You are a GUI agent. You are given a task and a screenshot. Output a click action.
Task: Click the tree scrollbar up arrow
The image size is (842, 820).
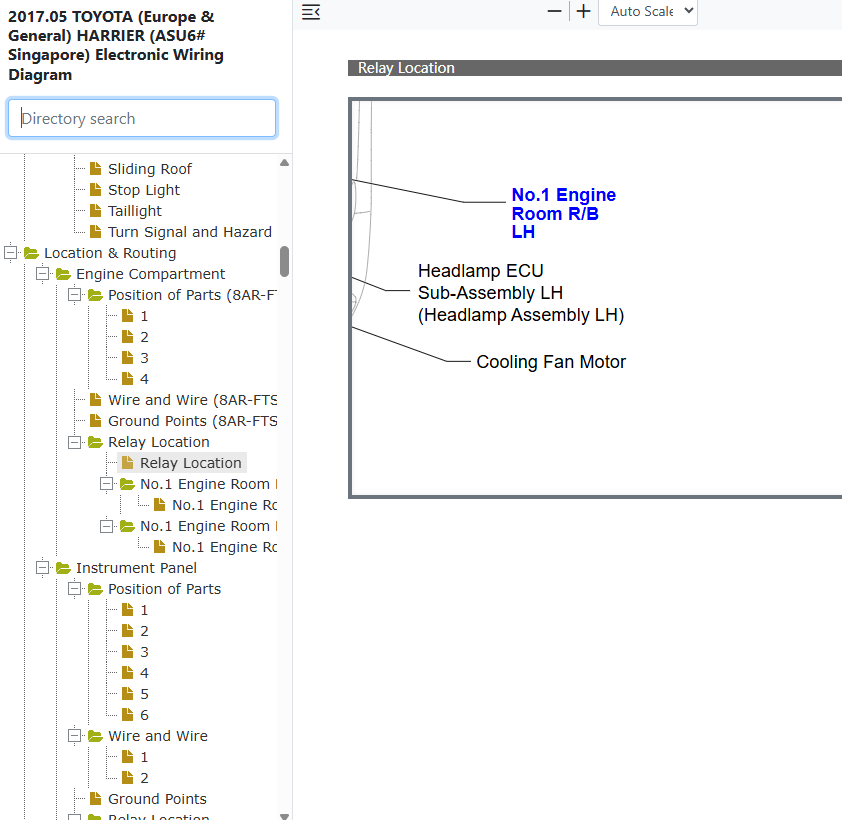(x=285, y=163)
